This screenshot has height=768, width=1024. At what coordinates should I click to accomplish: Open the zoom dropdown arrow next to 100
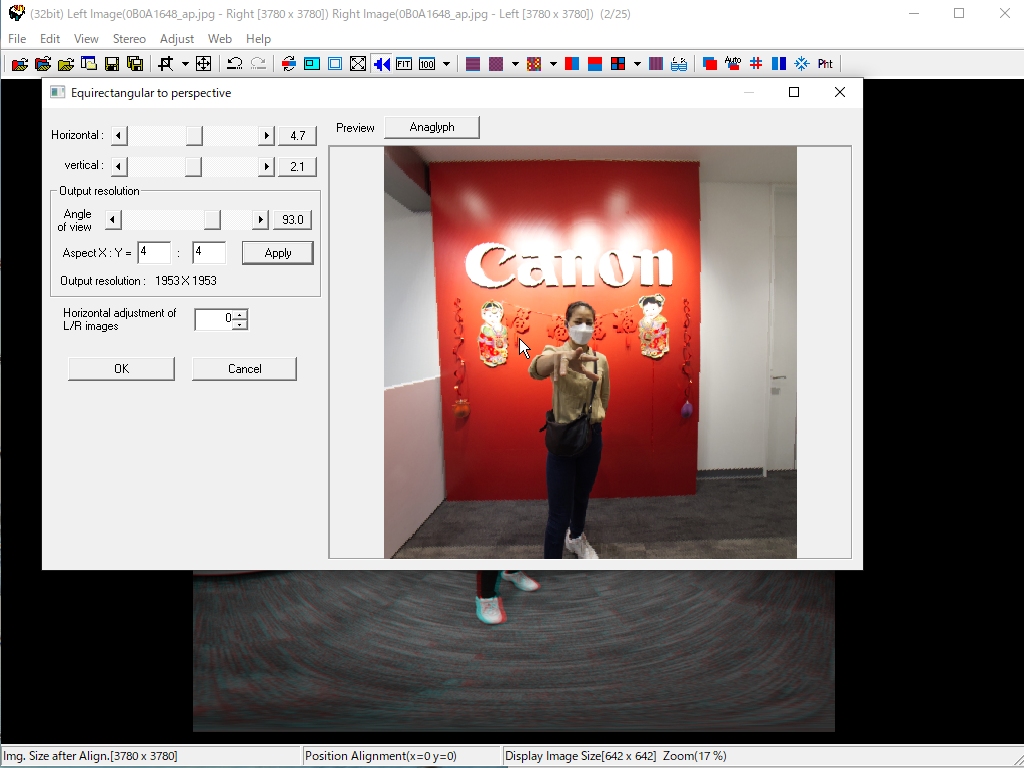pos(446,63)
